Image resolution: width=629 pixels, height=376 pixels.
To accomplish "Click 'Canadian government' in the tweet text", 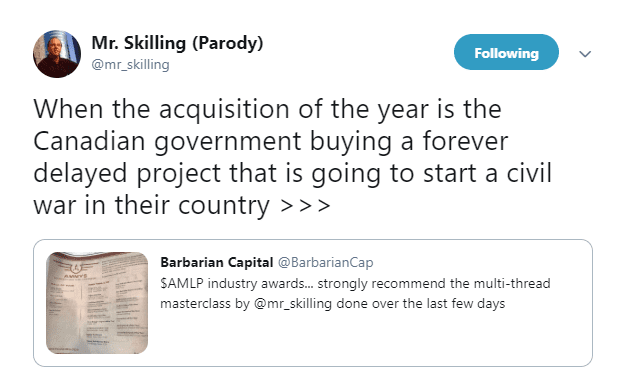I will 167,142.
